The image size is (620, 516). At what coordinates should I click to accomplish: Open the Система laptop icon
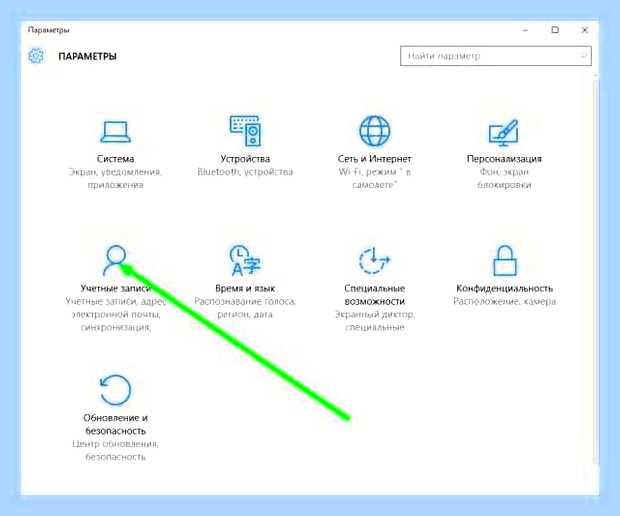pyautogui.click(x=115, y=132)
